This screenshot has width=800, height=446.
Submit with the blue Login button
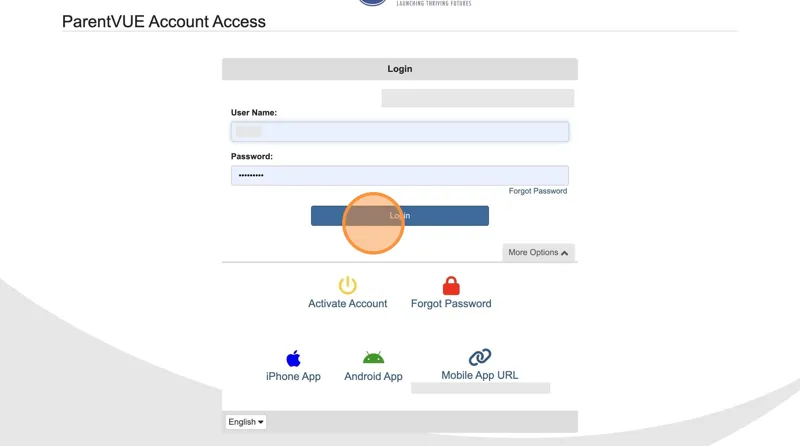(399, 216)
